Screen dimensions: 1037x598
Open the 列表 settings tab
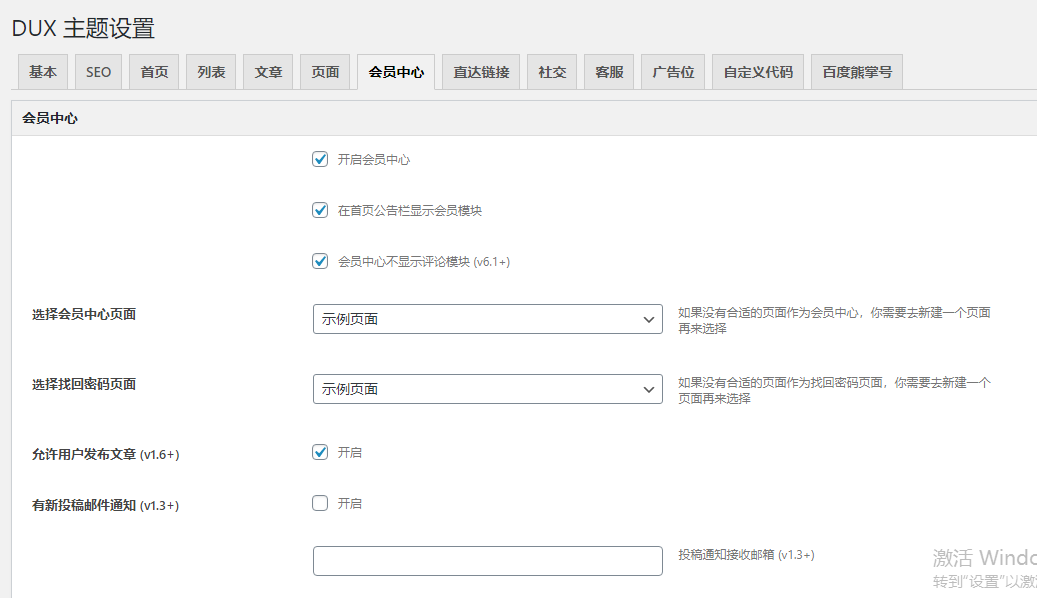tap(211, 71)
